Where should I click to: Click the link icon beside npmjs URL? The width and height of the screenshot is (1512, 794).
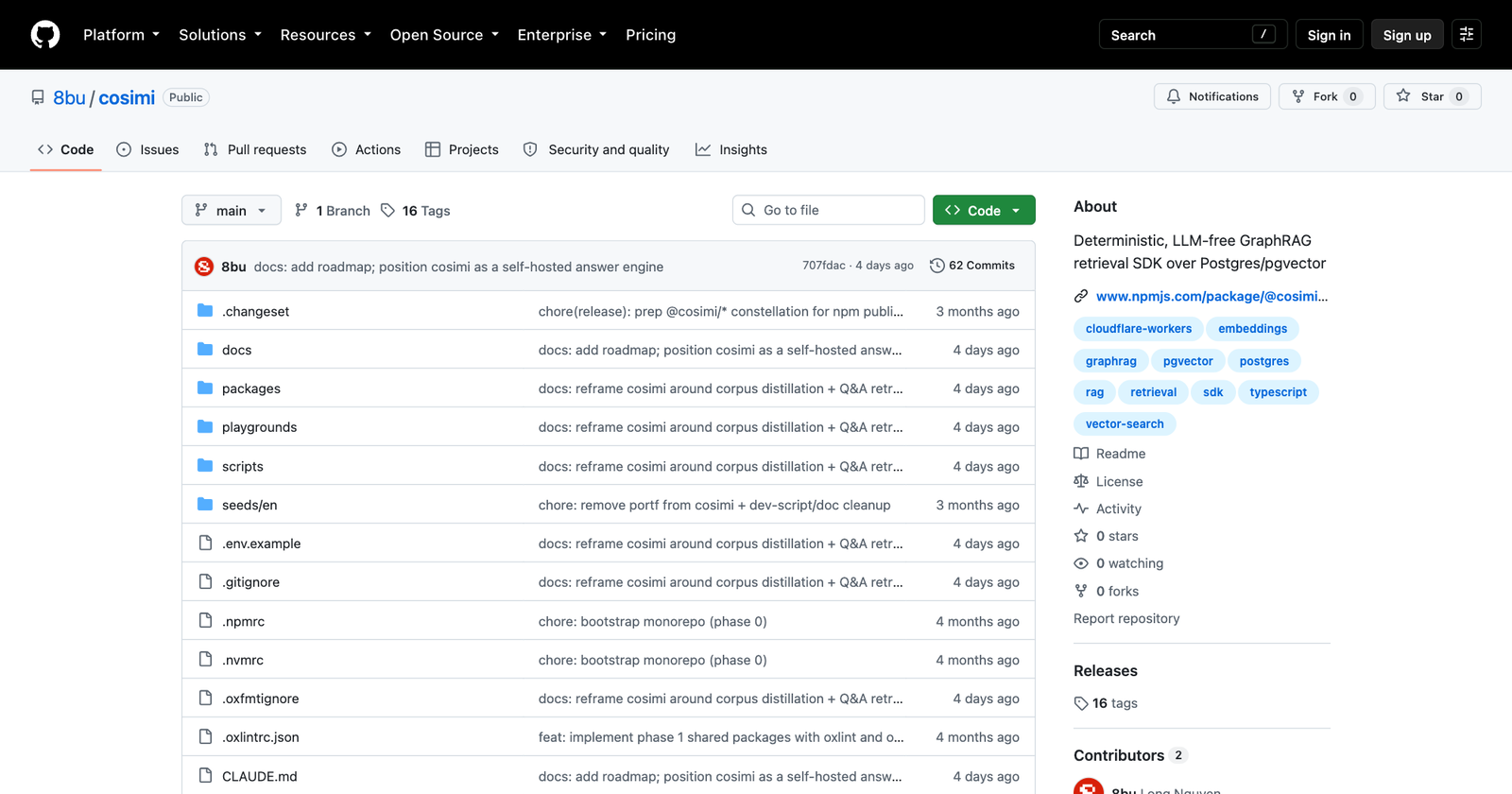[x=1081, y=297]
